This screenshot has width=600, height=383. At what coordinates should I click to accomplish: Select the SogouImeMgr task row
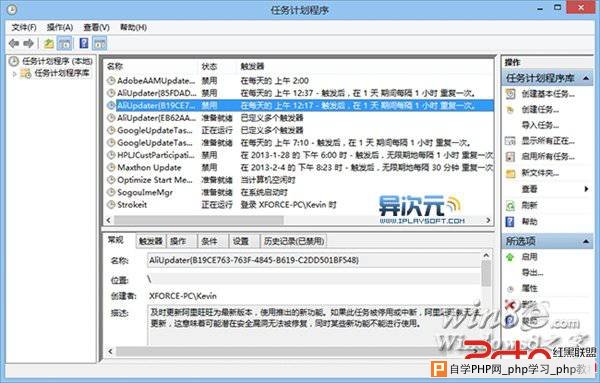point(298,192)
